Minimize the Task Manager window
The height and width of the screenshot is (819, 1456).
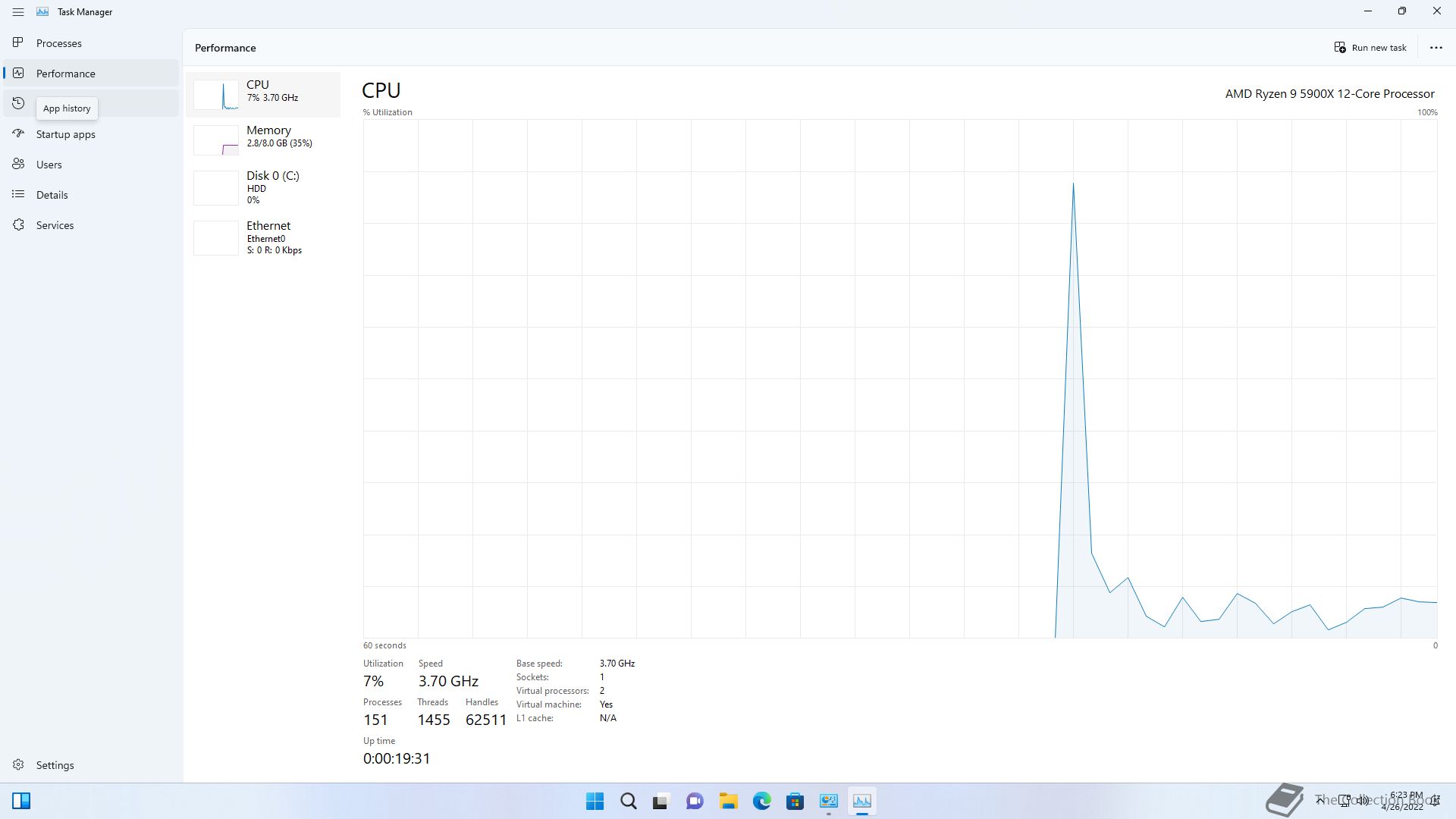click(x=1368, y=11)
